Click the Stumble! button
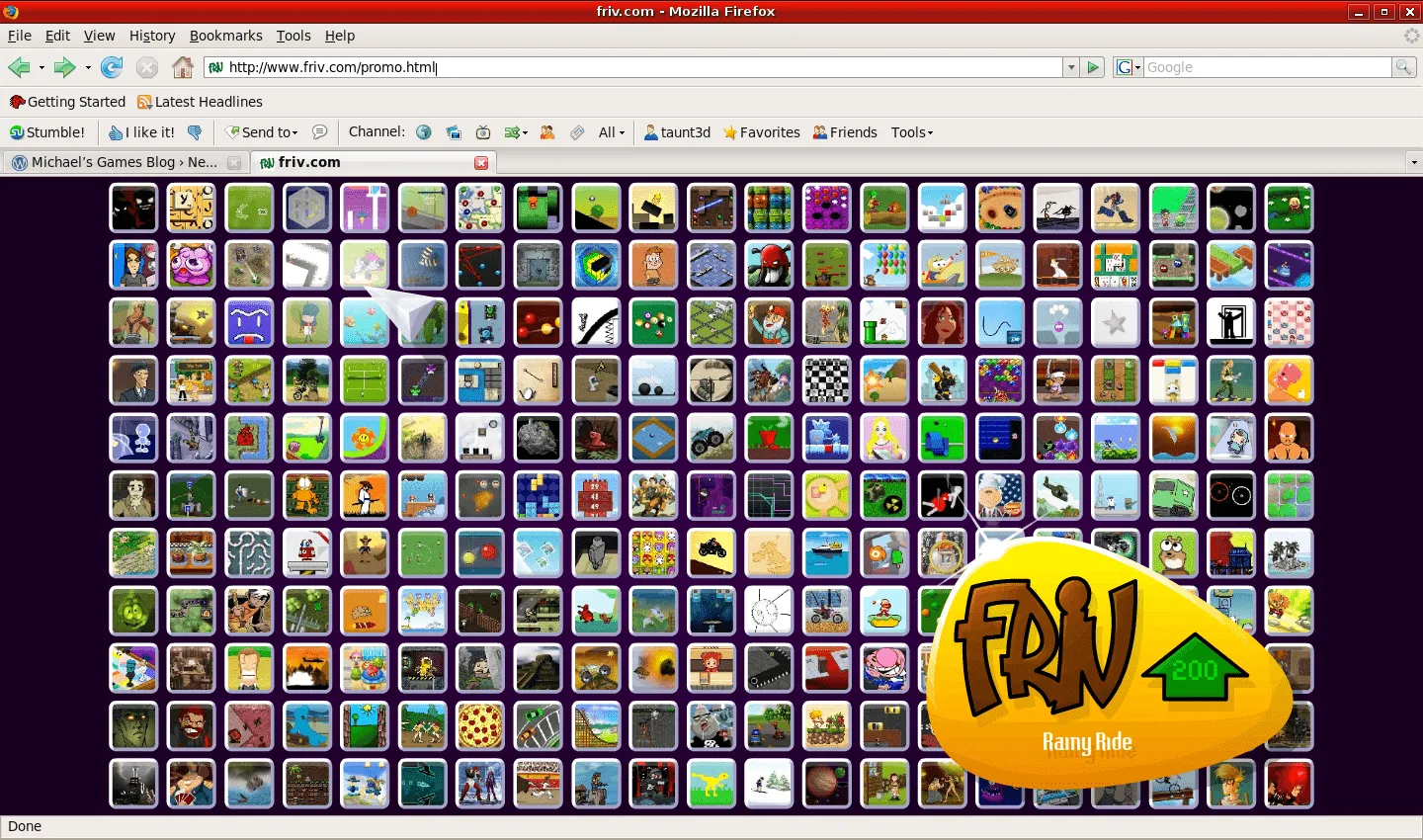The width and height of the screenshot is (1423, 840). click(47, 131)
